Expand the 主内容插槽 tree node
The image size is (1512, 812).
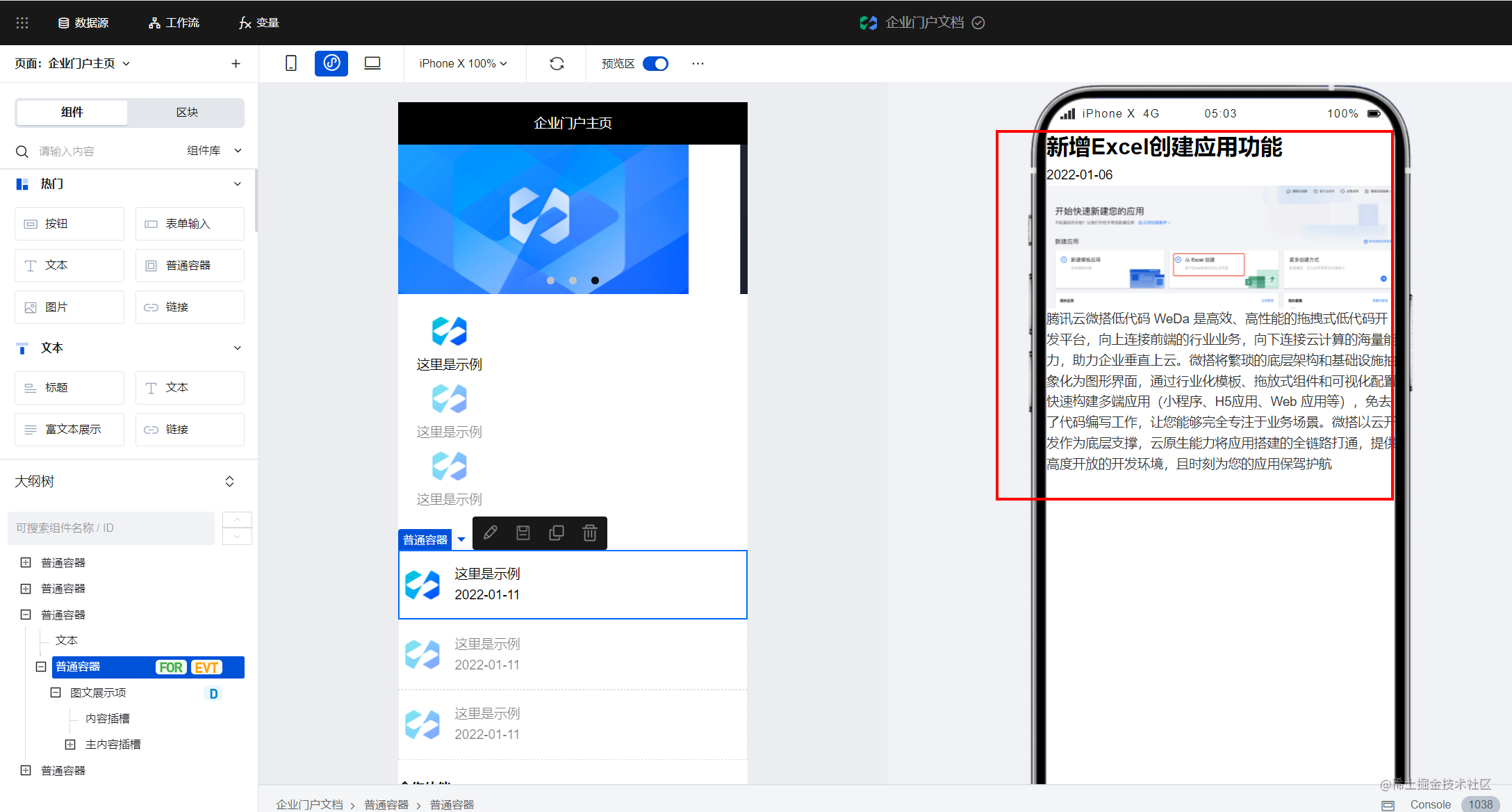(70, 745)
